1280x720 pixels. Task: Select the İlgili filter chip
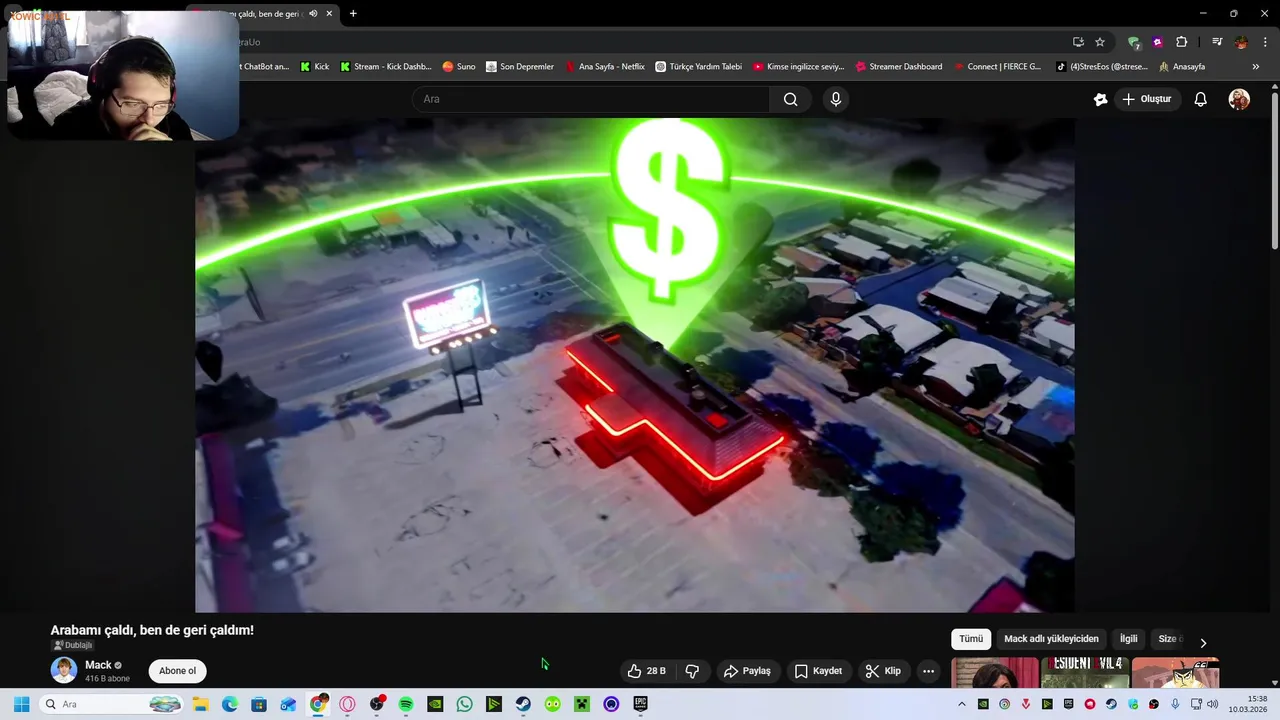(x=1128, y=639)
